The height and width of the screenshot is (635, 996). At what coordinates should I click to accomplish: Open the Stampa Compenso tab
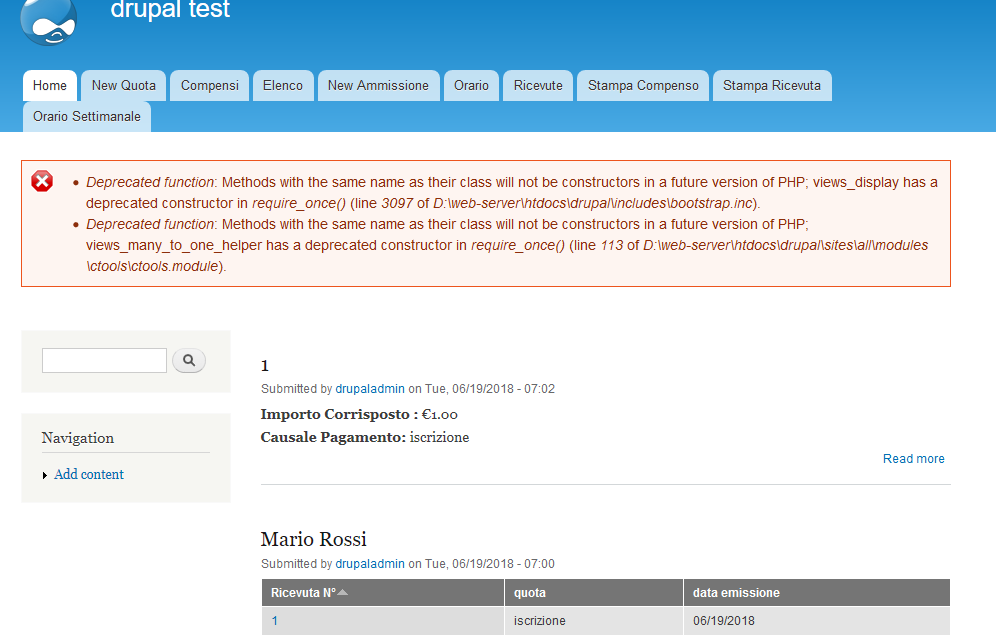pyautogui.click(x=643, y=86)
